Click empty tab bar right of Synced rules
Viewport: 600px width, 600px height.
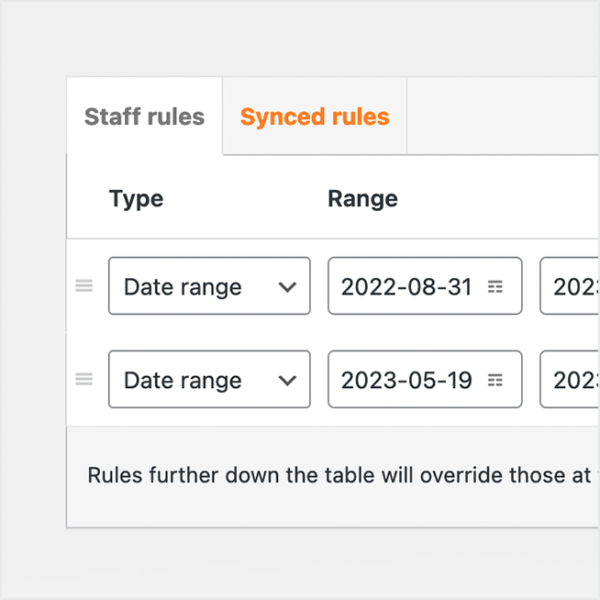point(500,116)
